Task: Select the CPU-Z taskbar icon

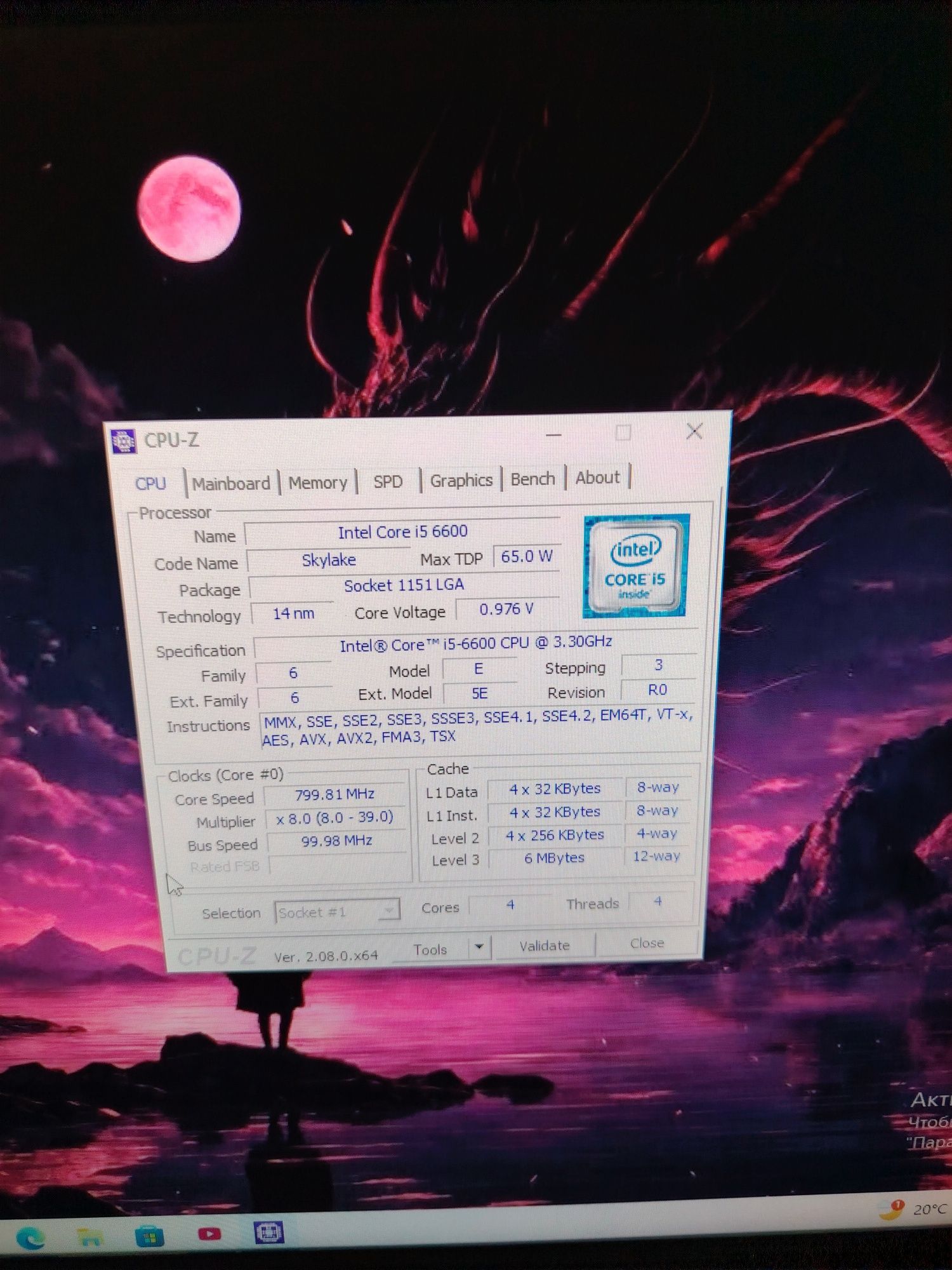Action: click(268, 1232)
